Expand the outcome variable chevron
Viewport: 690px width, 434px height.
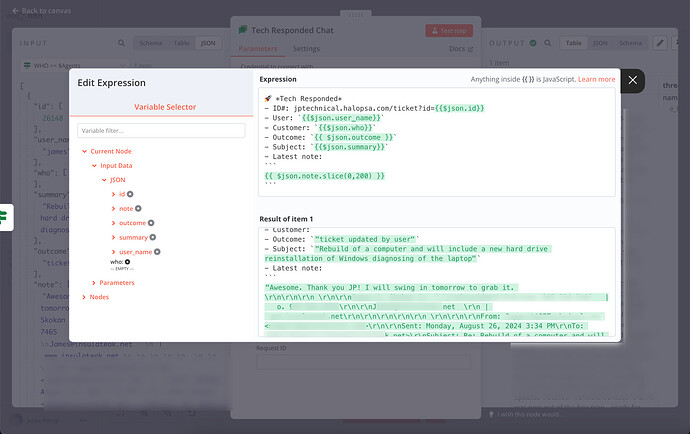pyautogui.click(x=114, y=223)
